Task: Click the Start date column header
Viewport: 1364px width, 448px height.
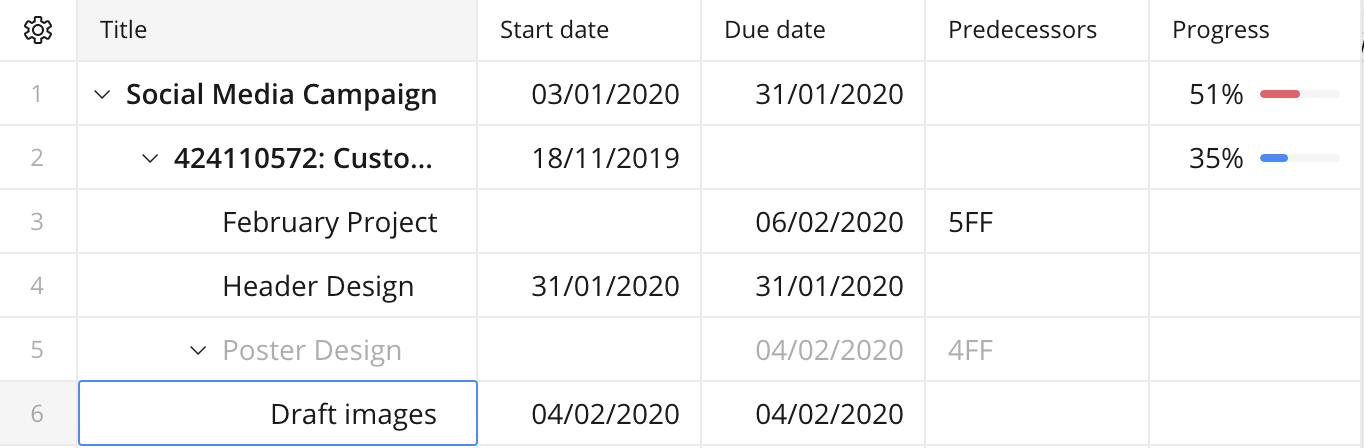Action: tap(554, 30)
